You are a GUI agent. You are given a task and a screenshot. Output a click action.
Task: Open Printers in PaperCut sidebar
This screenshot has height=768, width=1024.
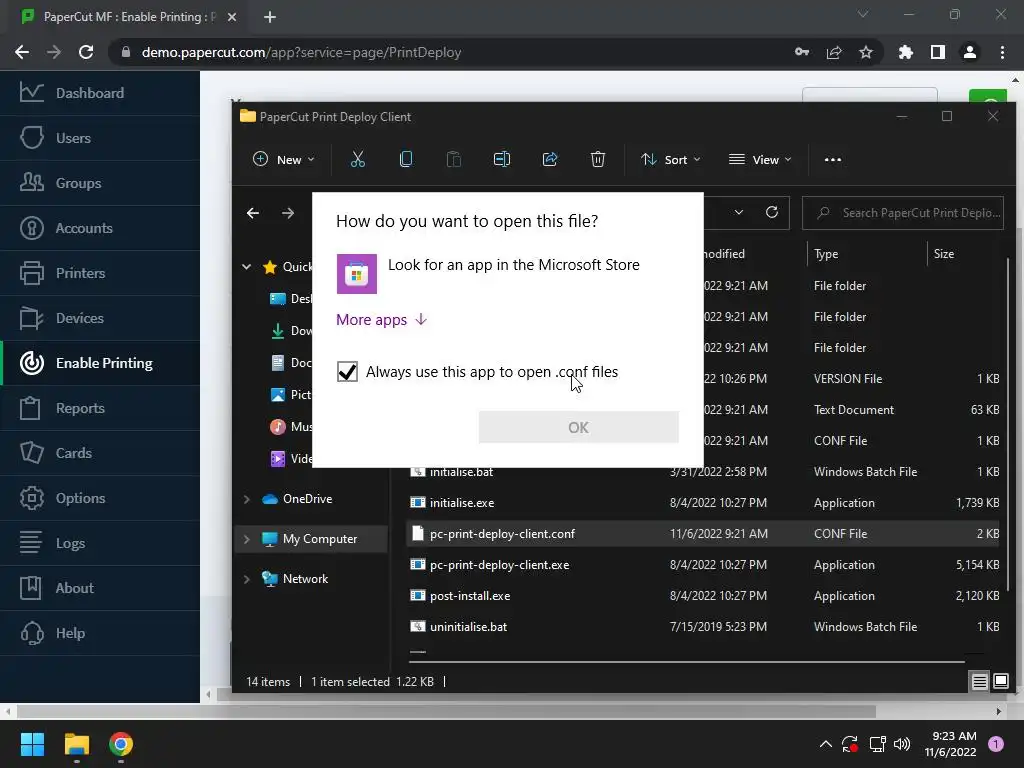click(100, 273)
